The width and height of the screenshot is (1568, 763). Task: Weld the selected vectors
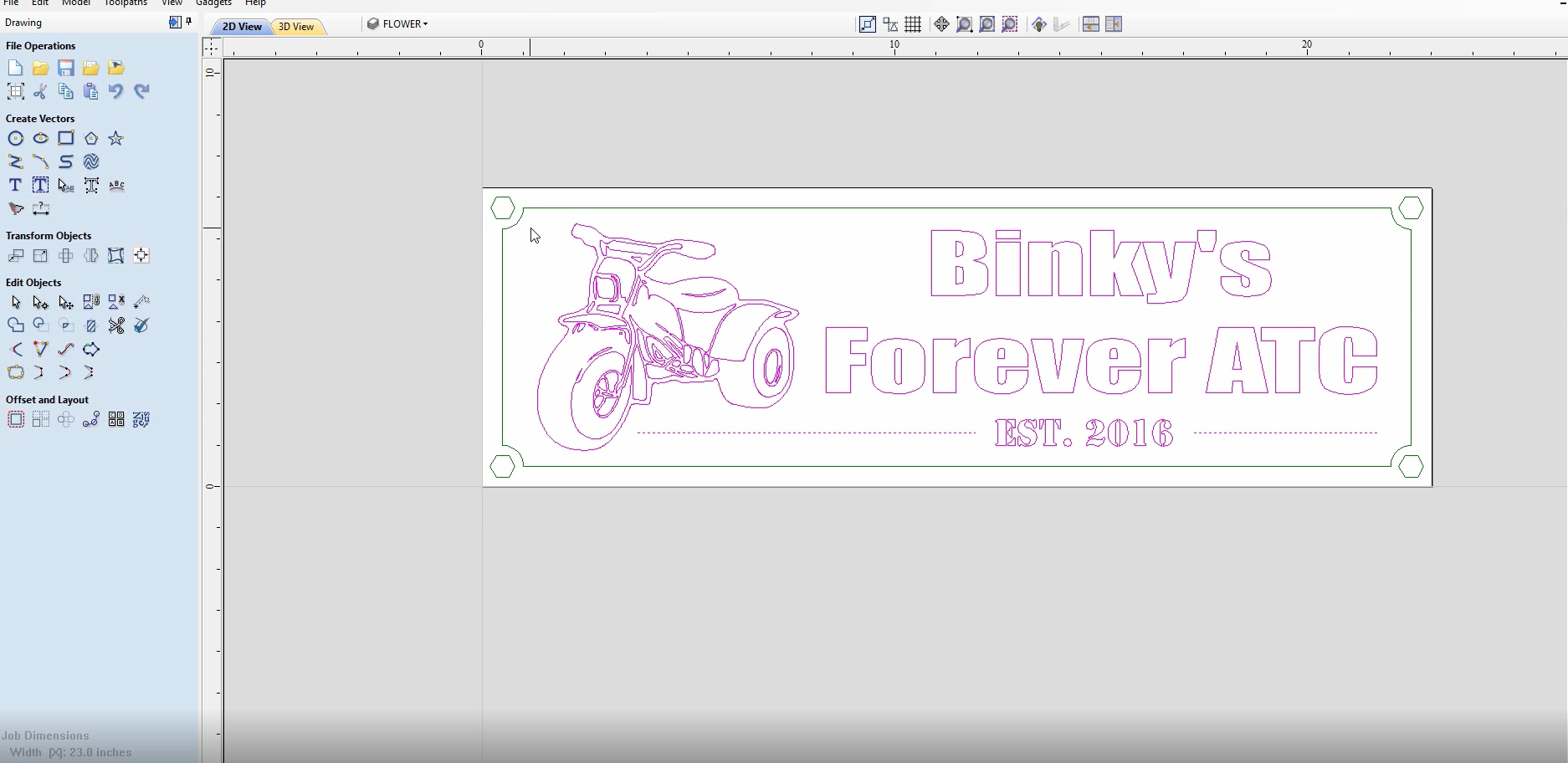pos(15,325)
